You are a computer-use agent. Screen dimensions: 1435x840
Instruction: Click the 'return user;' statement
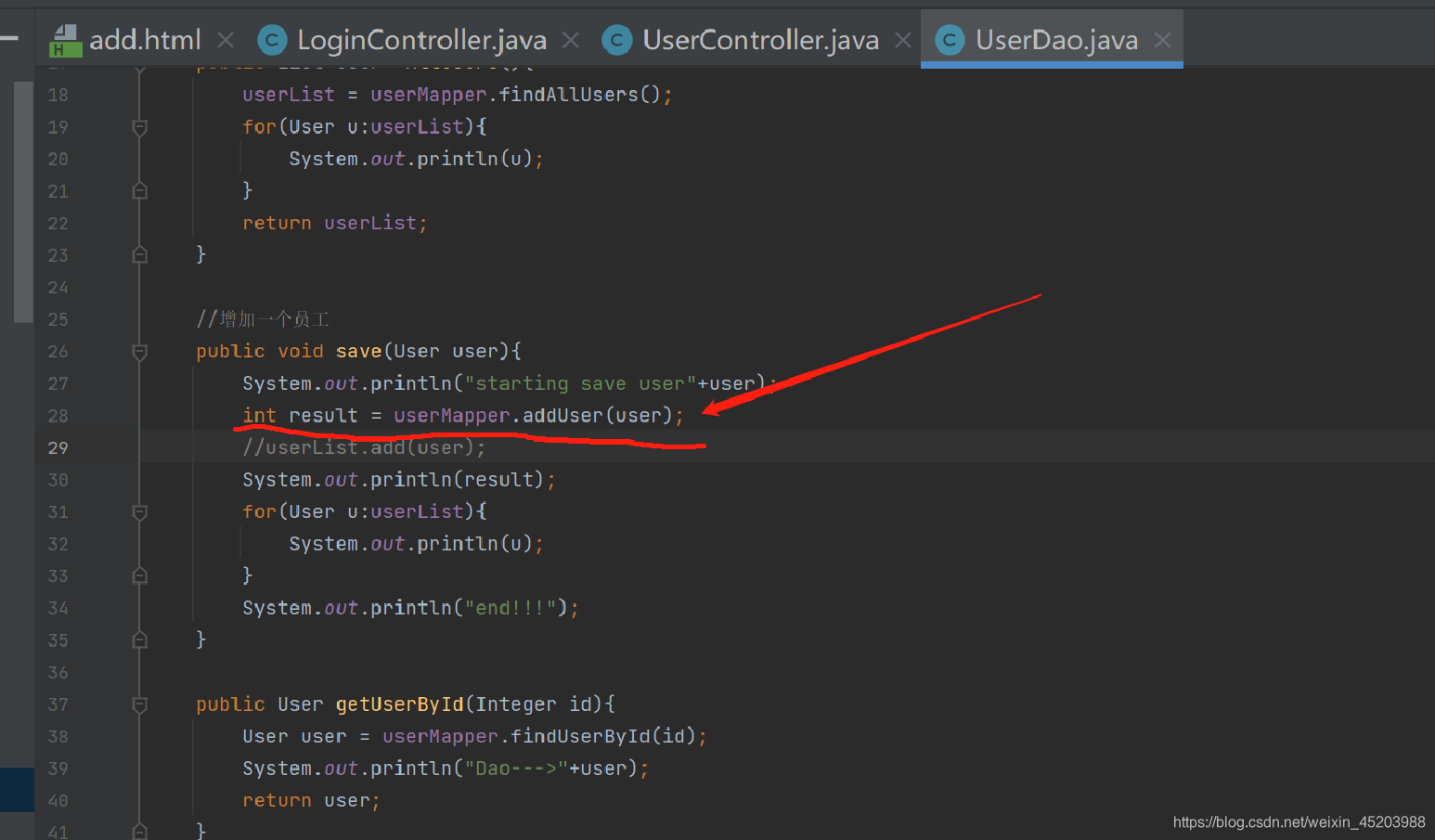pos(311,801)
